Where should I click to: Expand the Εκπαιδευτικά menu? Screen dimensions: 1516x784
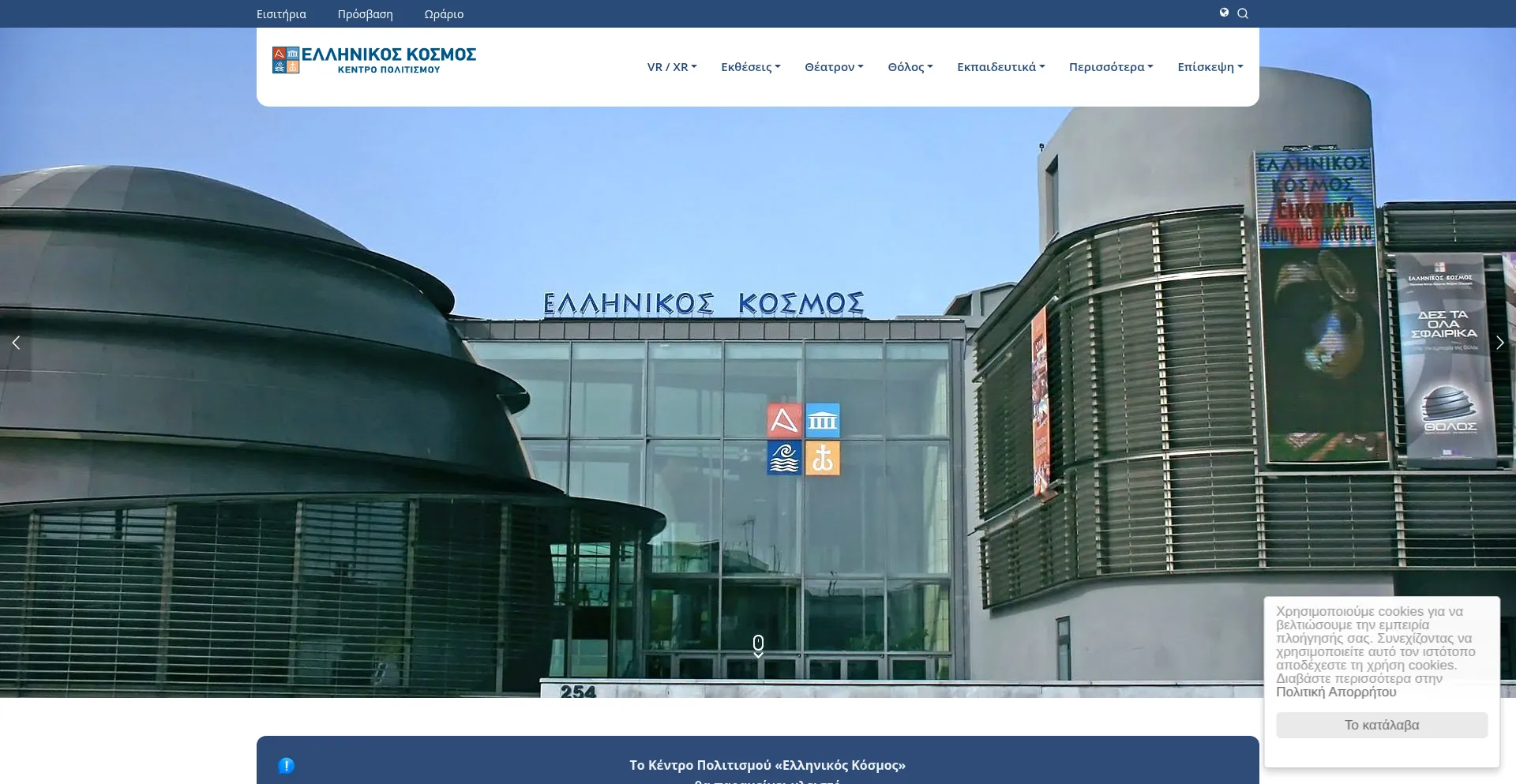tap(1000, 67)
